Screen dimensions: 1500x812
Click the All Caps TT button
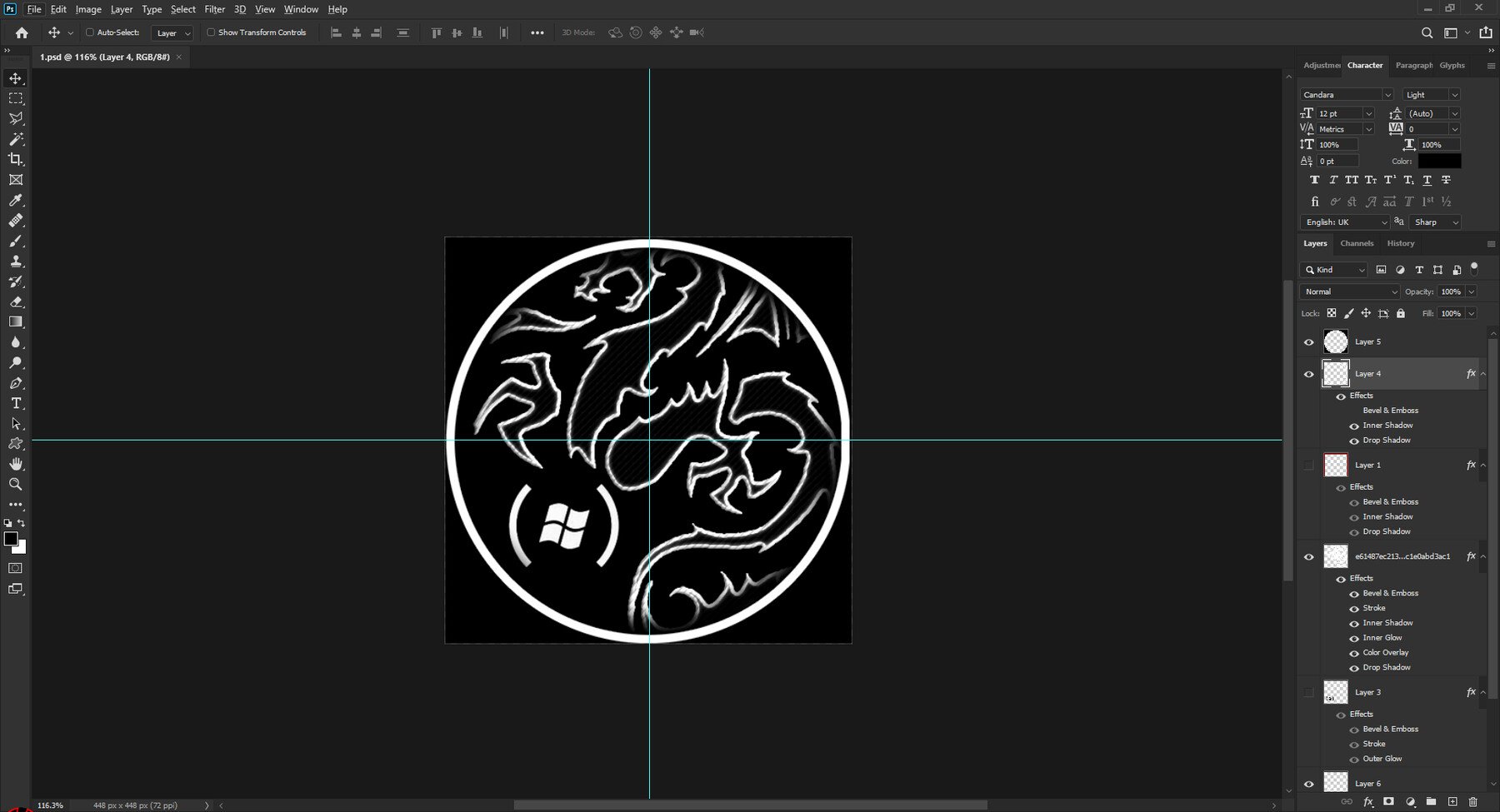[1352, 180]
